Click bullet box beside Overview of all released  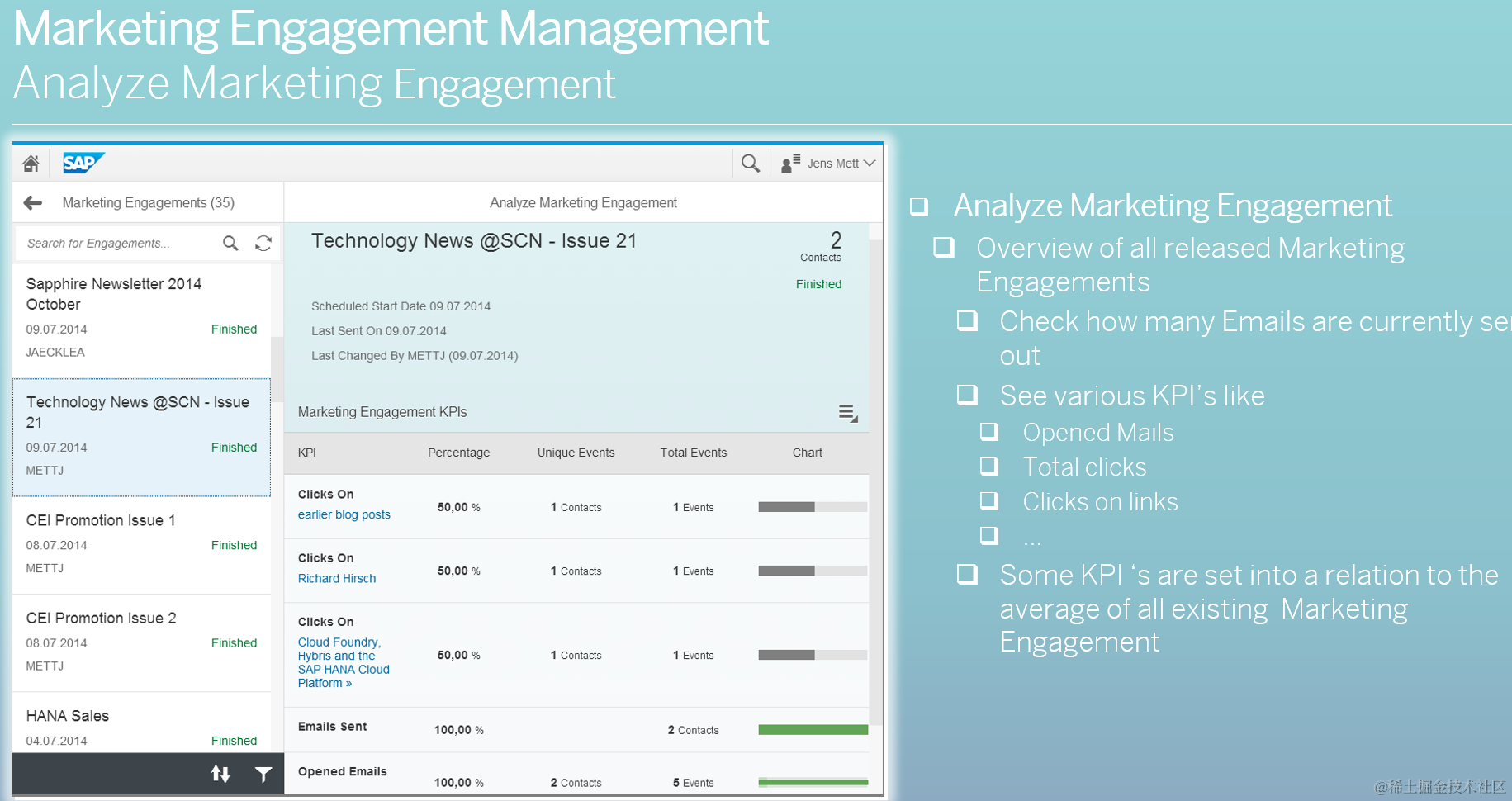[x=943, y=247]
